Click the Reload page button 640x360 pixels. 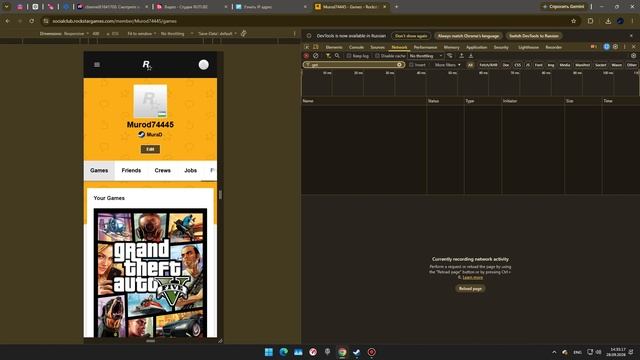click(470, 289)
